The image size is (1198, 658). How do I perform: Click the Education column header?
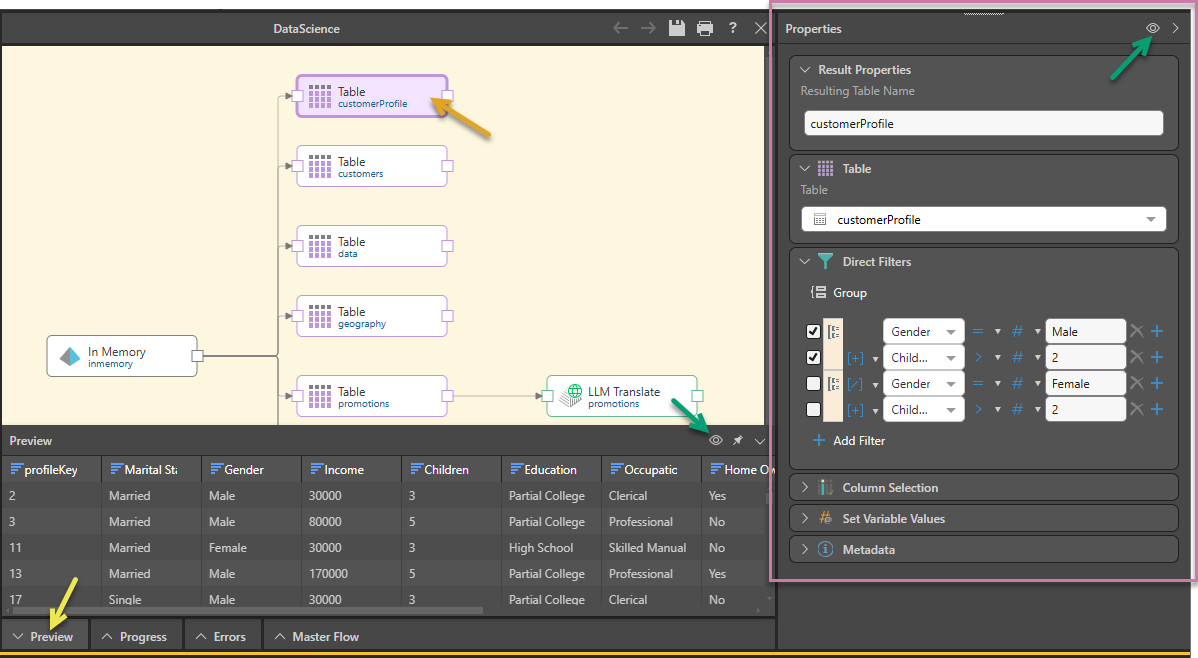pos(552,469)
